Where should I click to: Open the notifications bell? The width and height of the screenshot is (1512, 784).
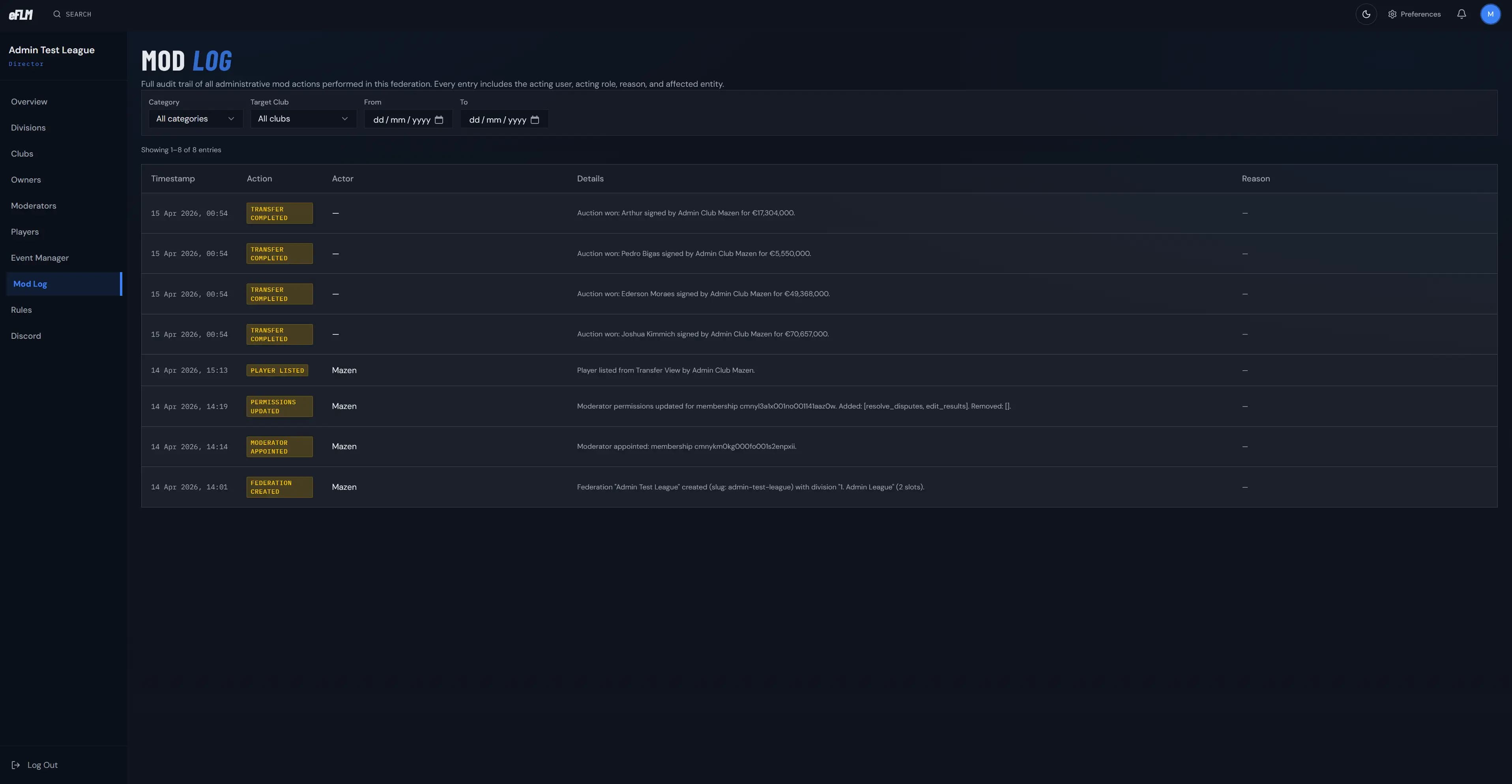pos(1461,14)
